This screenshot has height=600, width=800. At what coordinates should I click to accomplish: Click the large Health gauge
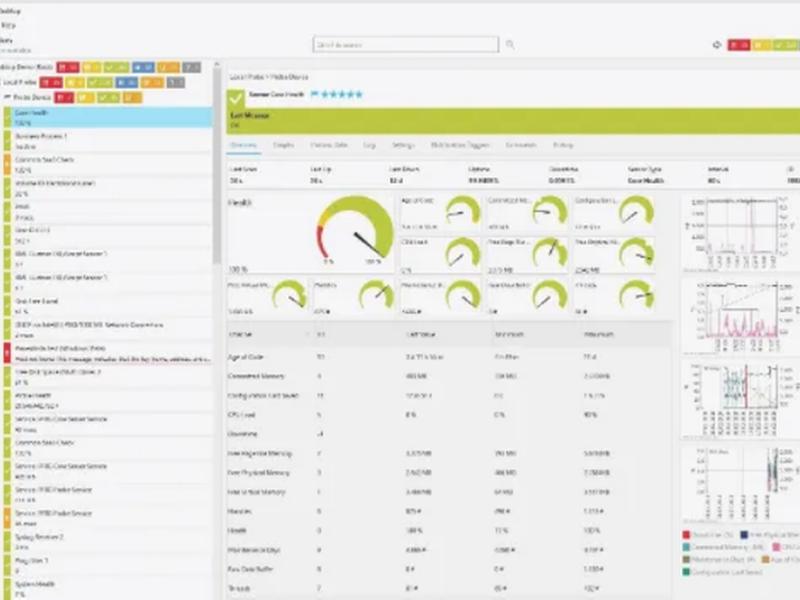click(355, 230)
